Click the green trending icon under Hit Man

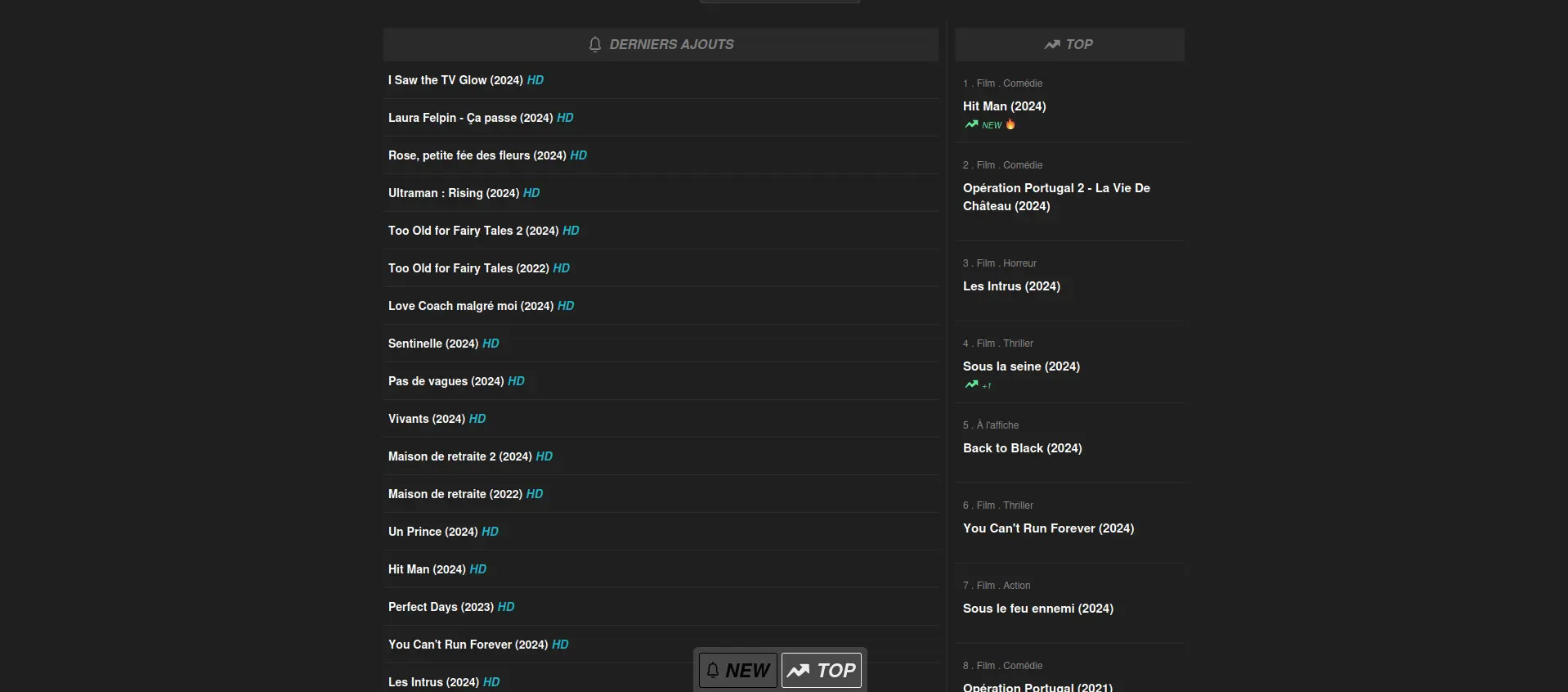coord(971,124)
